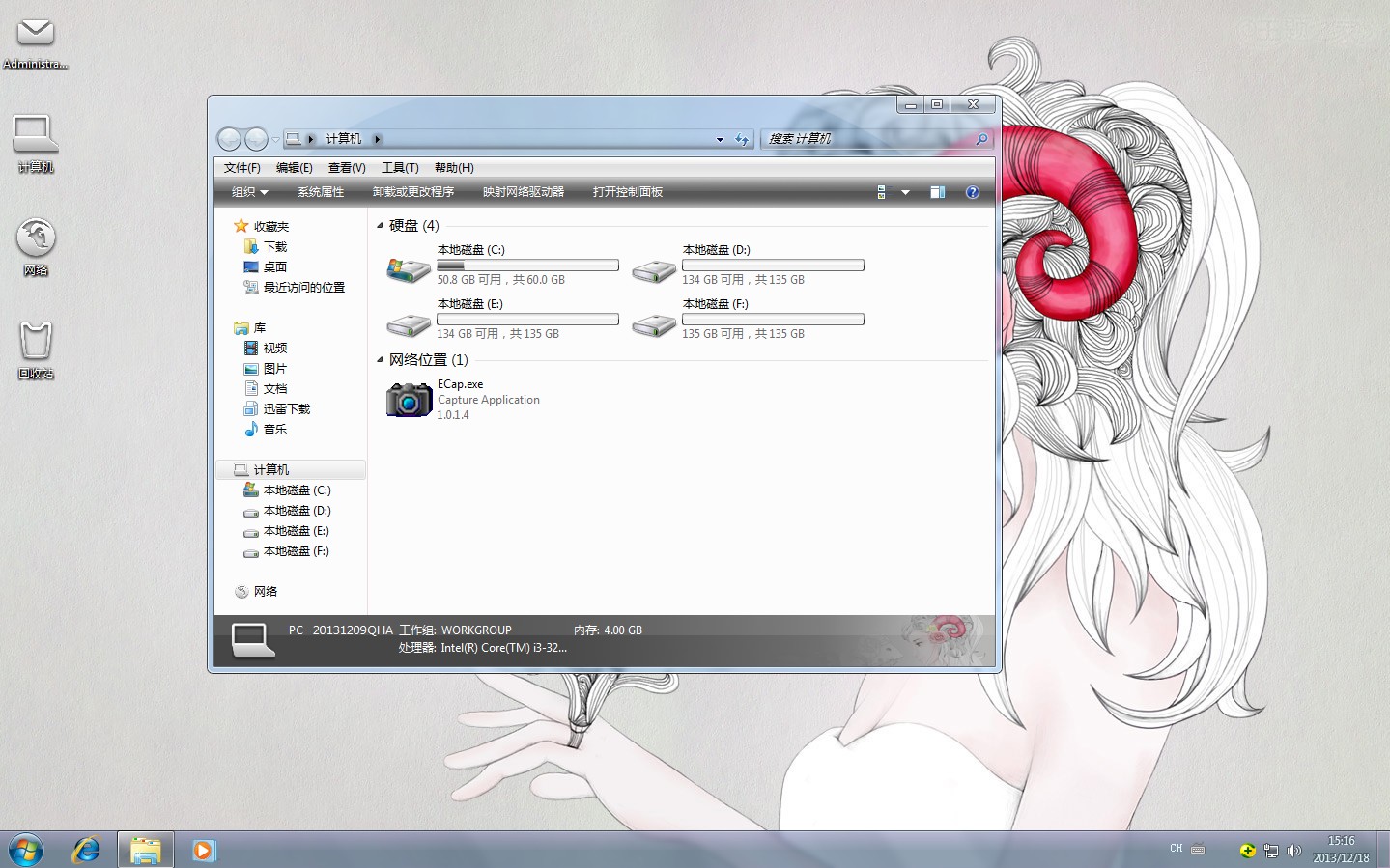Image resolution: width=1390 pixels, height=868 pixels.
Task: Click the refresh button beside address bar
Action: tap(742, 139)
